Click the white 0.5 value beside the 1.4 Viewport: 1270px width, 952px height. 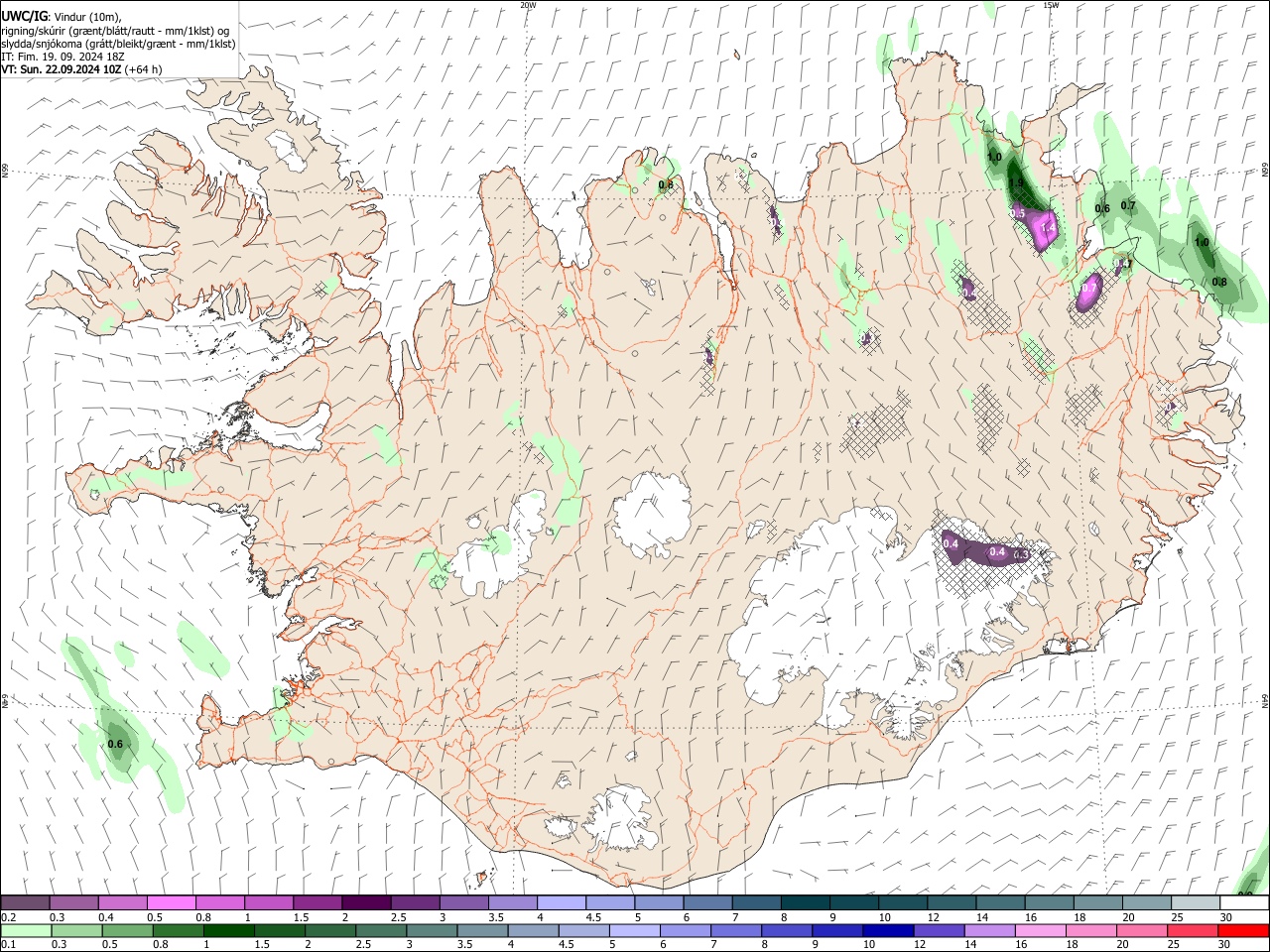pyautogui.click(x=1018, y=213)
